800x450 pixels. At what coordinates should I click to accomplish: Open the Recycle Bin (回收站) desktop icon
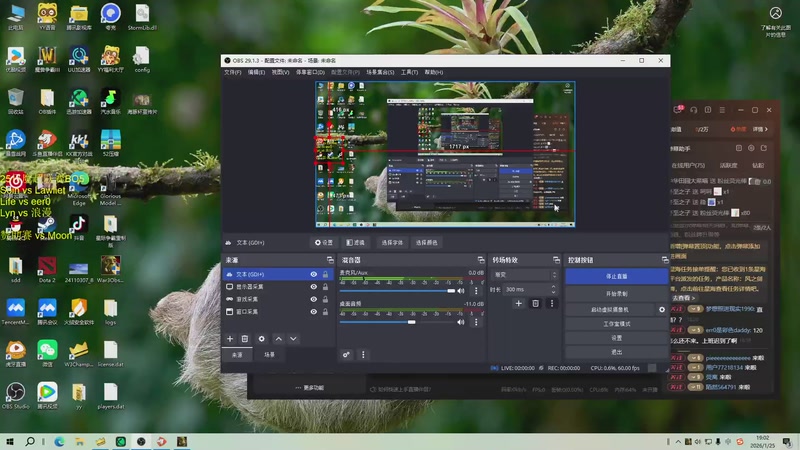(x=15, y=101)
